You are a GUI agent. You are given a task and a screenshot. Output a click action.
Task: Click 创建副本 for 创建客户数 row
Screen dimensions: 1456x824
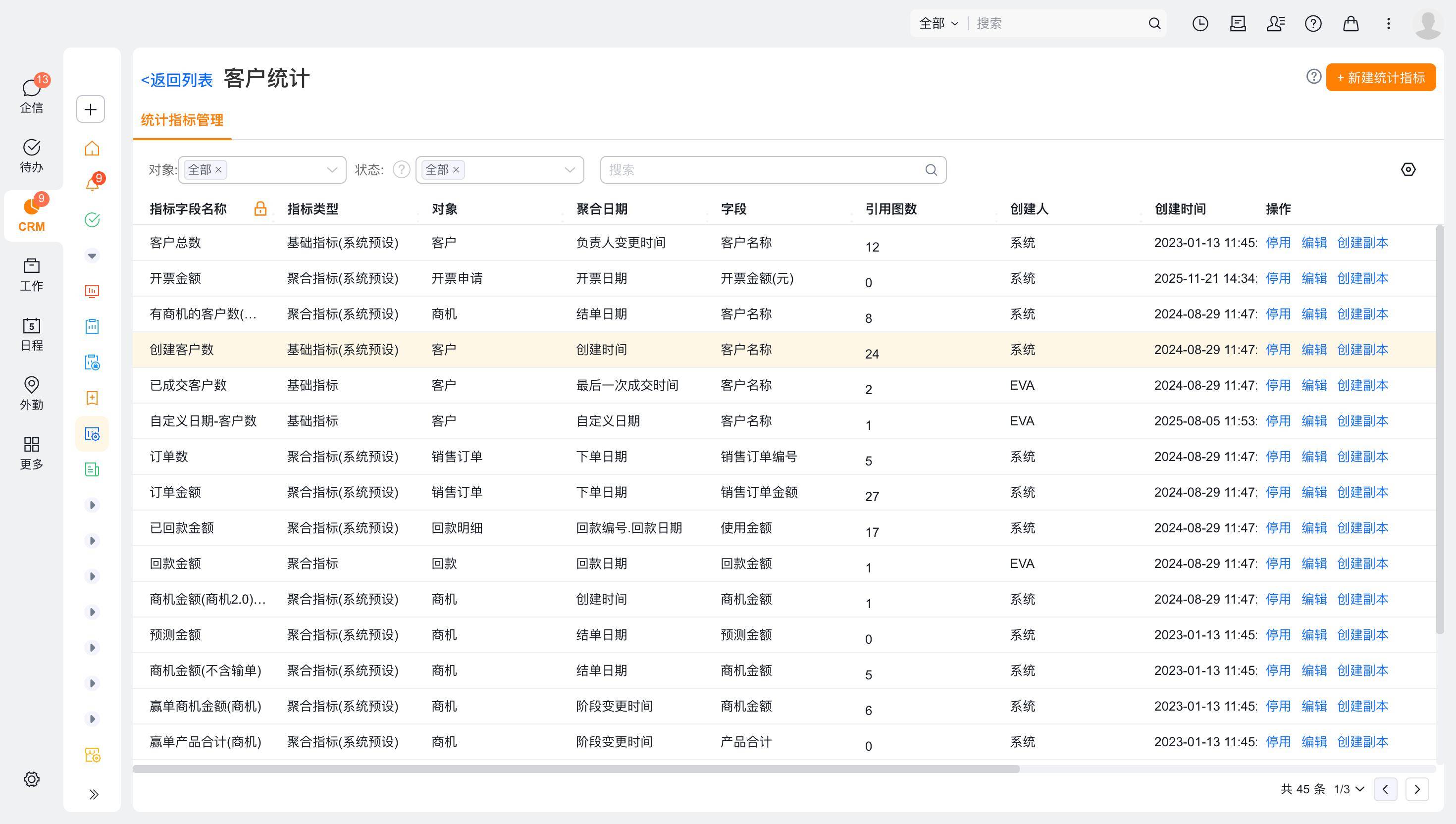(1362, 350)
